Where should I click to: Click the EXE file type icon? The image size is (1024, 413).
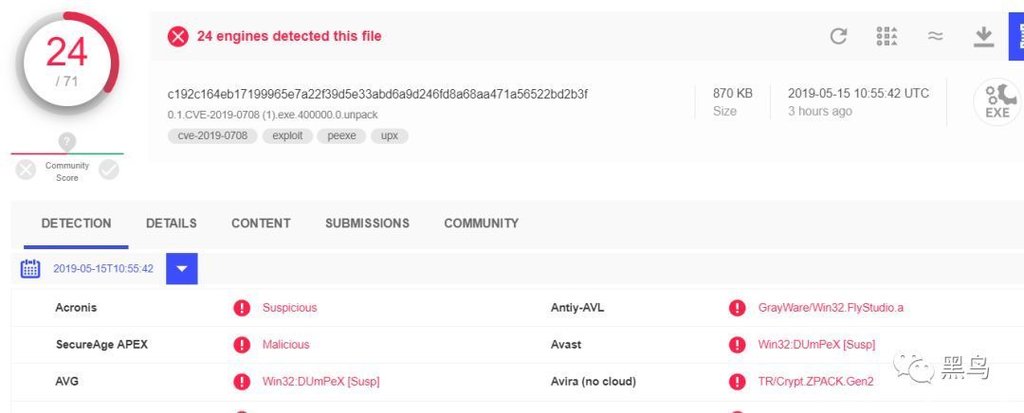(997, 101)
